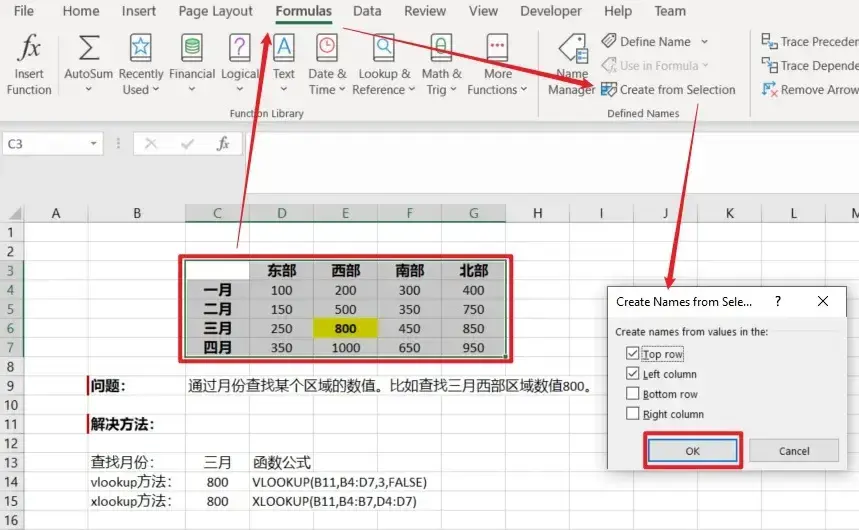This screenshot has height=530, width=859.
Task: Click Use in Formula icon
Action: tap(609, 65)
